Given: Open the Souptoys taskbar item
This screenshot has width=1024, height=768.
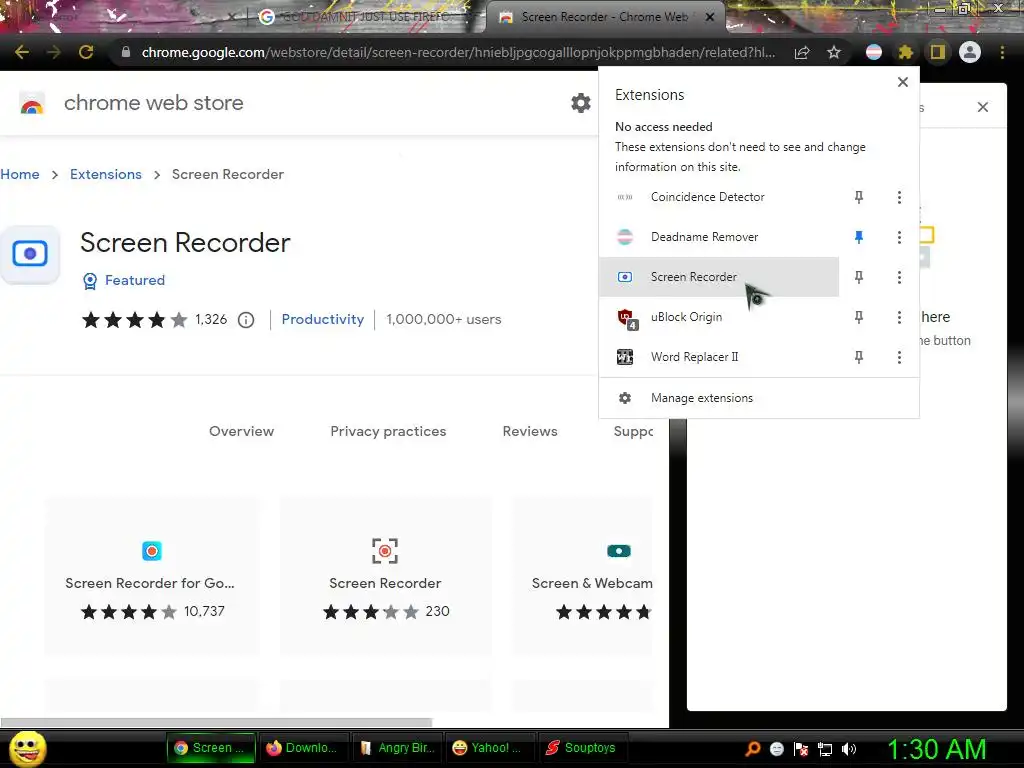Looking at the screenshot, I should tap(581, 748).
